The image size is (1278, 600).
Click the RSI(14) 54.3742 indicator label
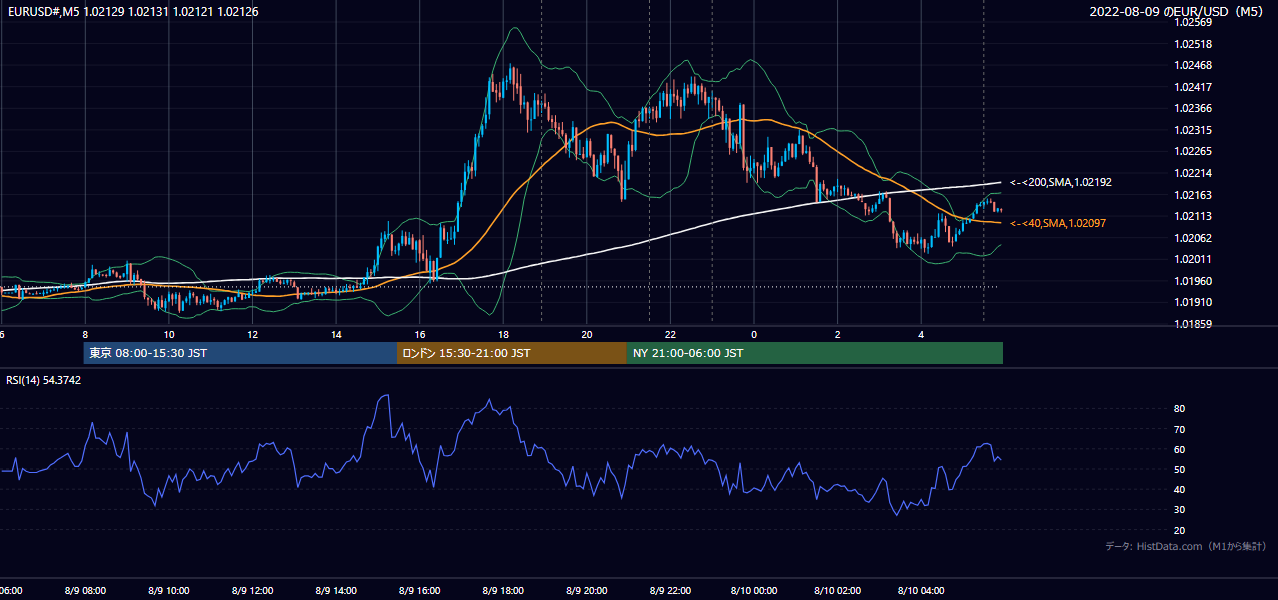click(x=44, y=380)
